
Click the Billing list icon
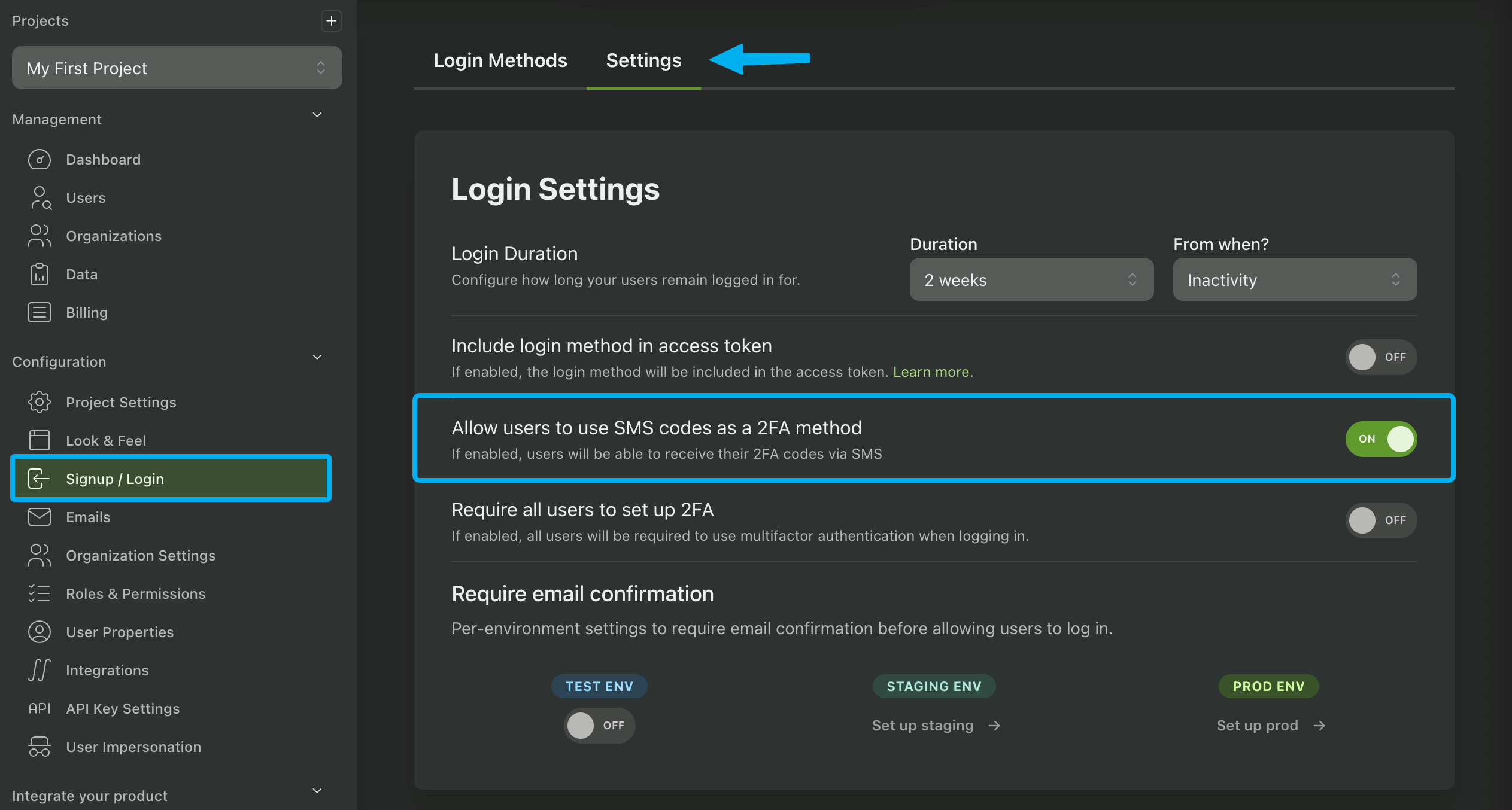click(40, 312)
